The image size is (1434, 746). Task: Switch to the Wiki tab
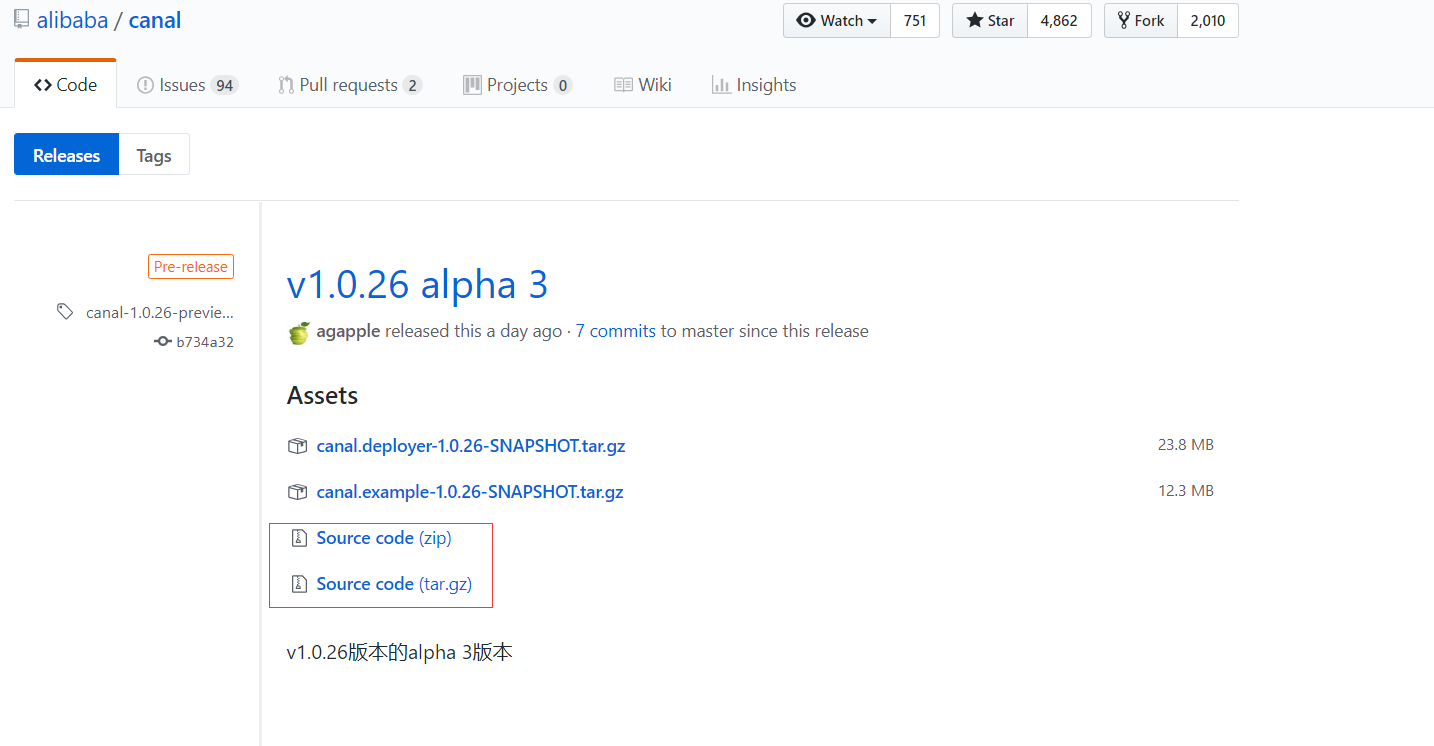click(x=643, y=85)
